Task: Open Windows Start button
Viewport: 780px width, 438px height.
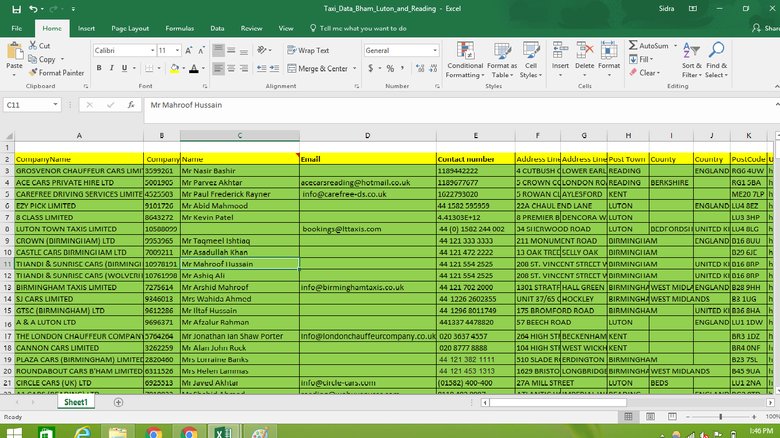Action: [14, 433]
